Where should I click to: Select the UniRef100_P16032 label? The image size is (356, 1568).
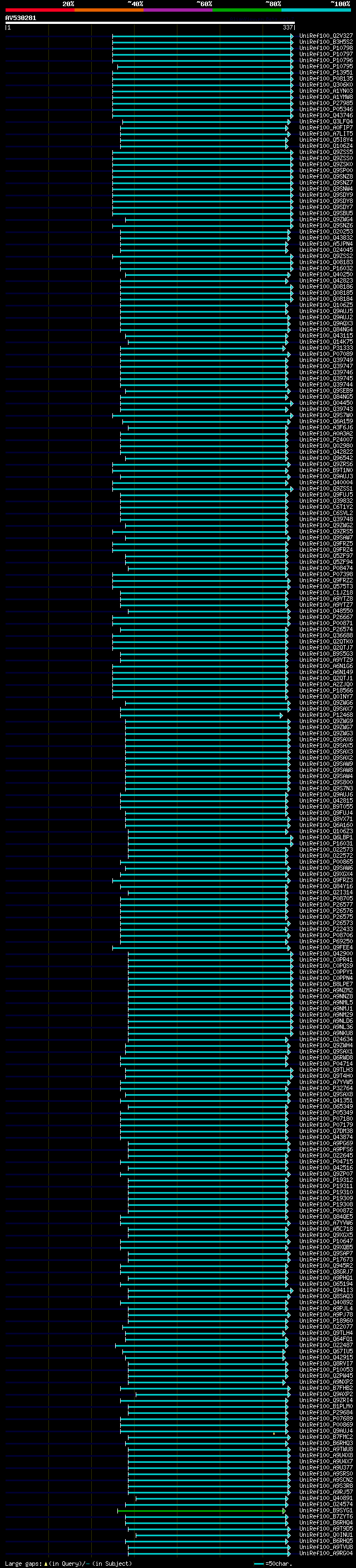click(326, 269)
